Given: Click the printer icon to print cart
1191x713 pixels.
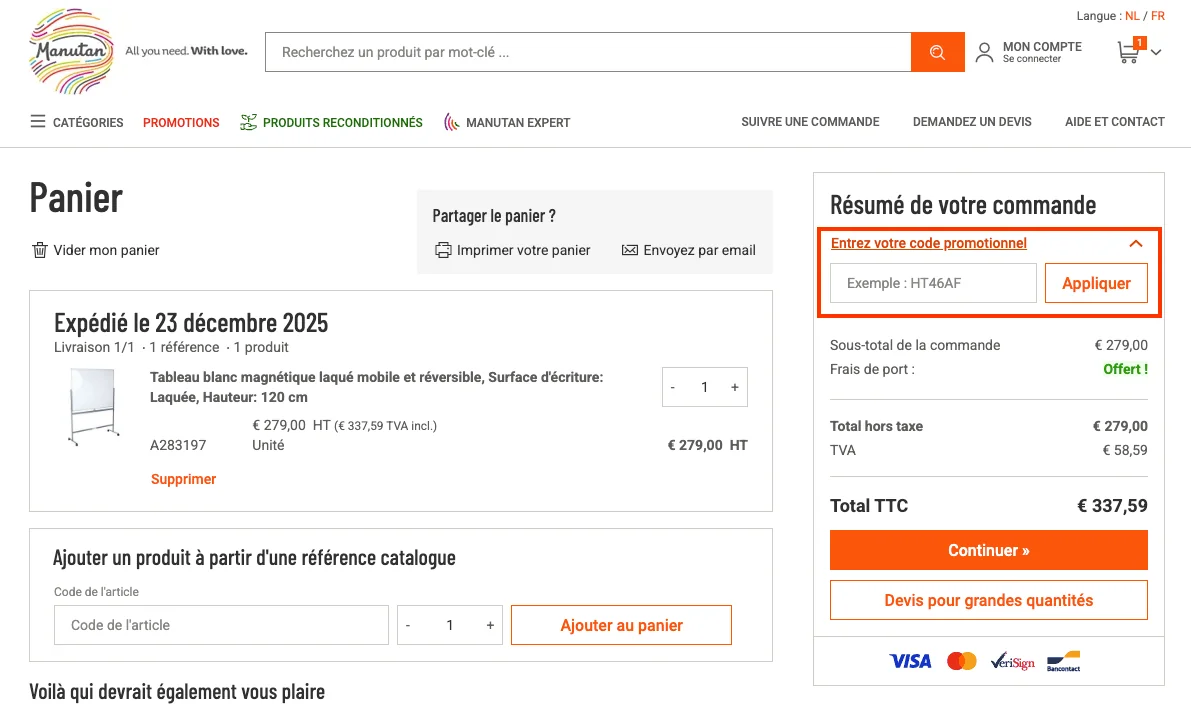Looking at the screenshot, I should pos(443,250).
